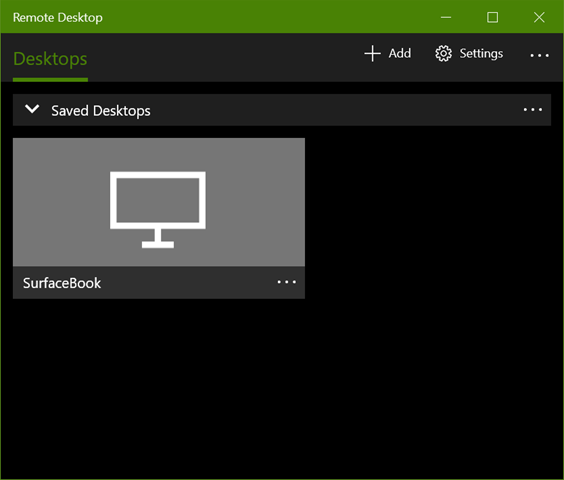
Task: Open Saved Desktops group options menu
Action: (533, 109)
